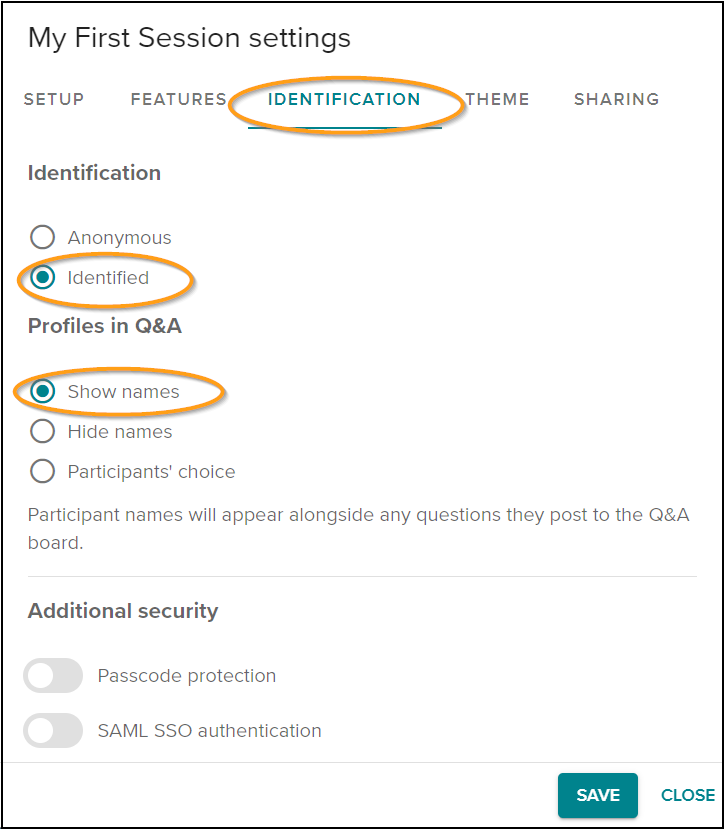Toggle the Passcode protection switch off
724x829 pixels.
click(52, 676)
